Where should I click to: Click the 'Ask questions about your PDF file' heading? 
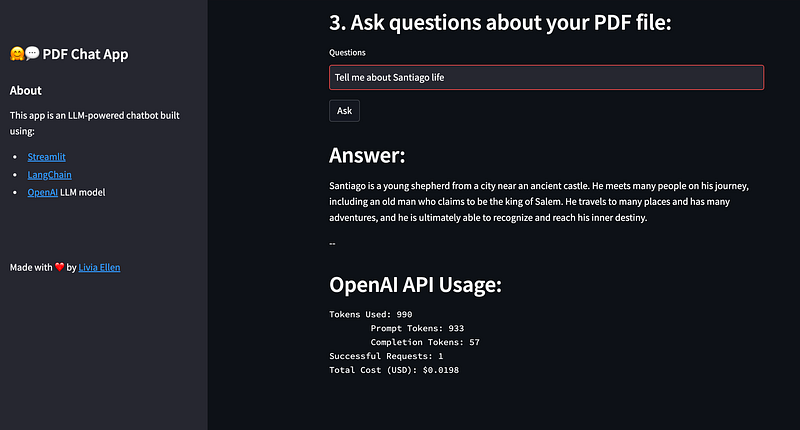pos(500,22)
